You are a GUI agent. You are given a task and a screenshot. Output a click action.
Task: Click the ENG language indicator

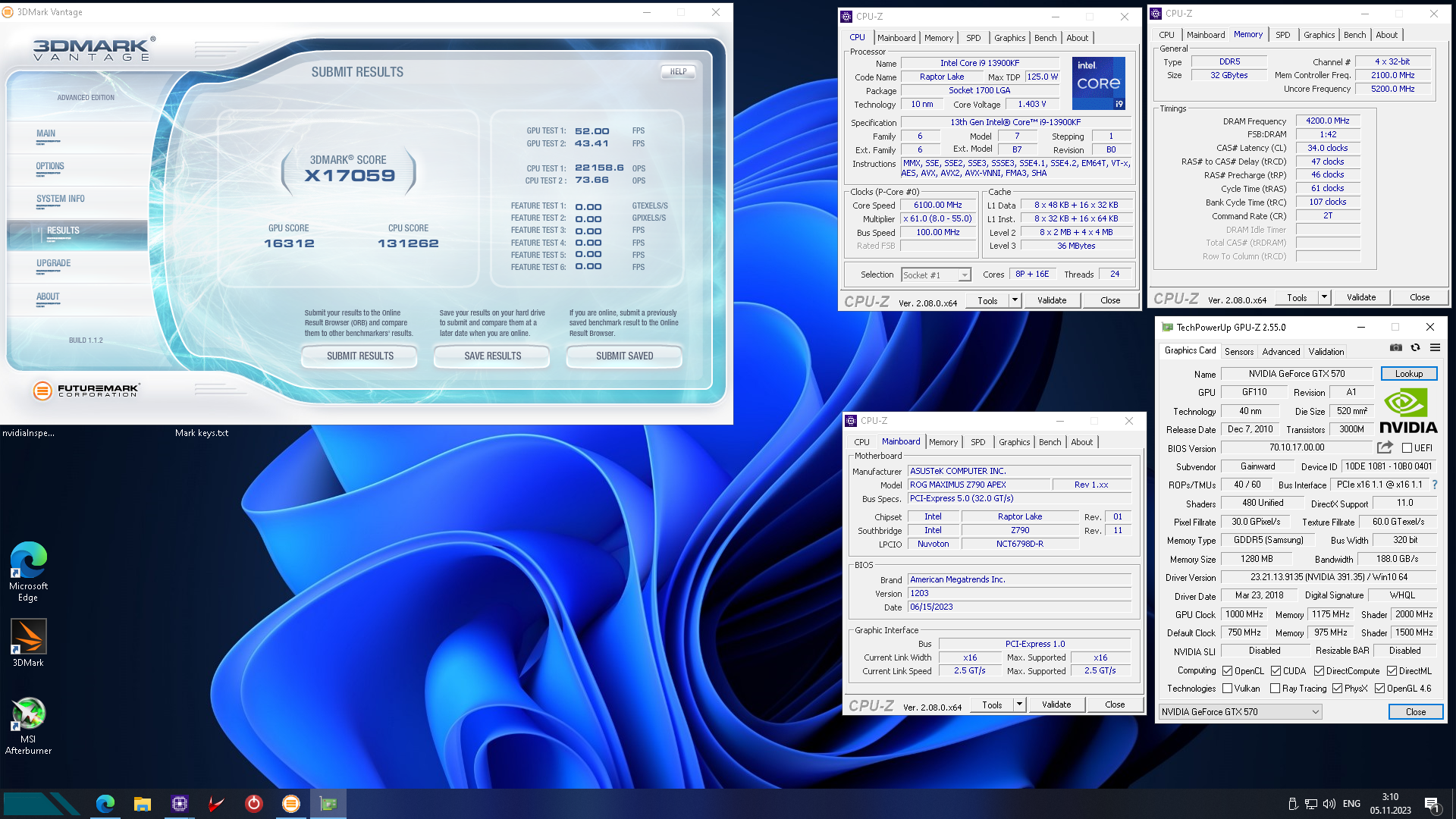pyautogui.click(x=1351, y=804)
